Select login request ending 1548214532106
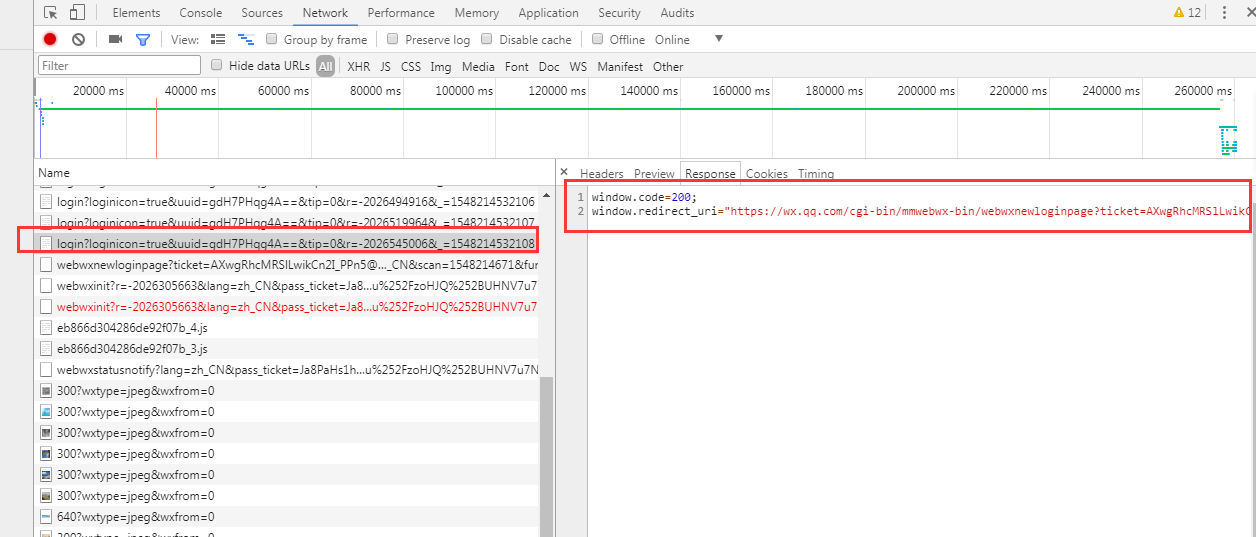This screenshot has height=537, width=1256. (x=286, y=201)
